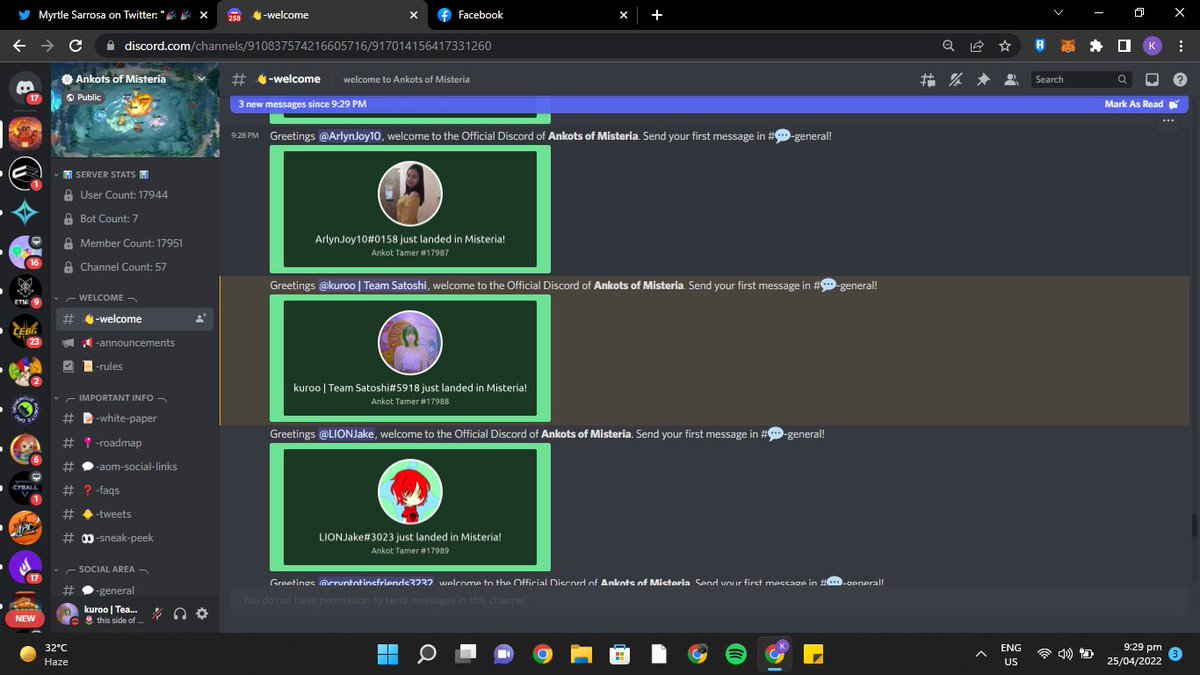Open File Explorer from taskbar

click(581, 654)
